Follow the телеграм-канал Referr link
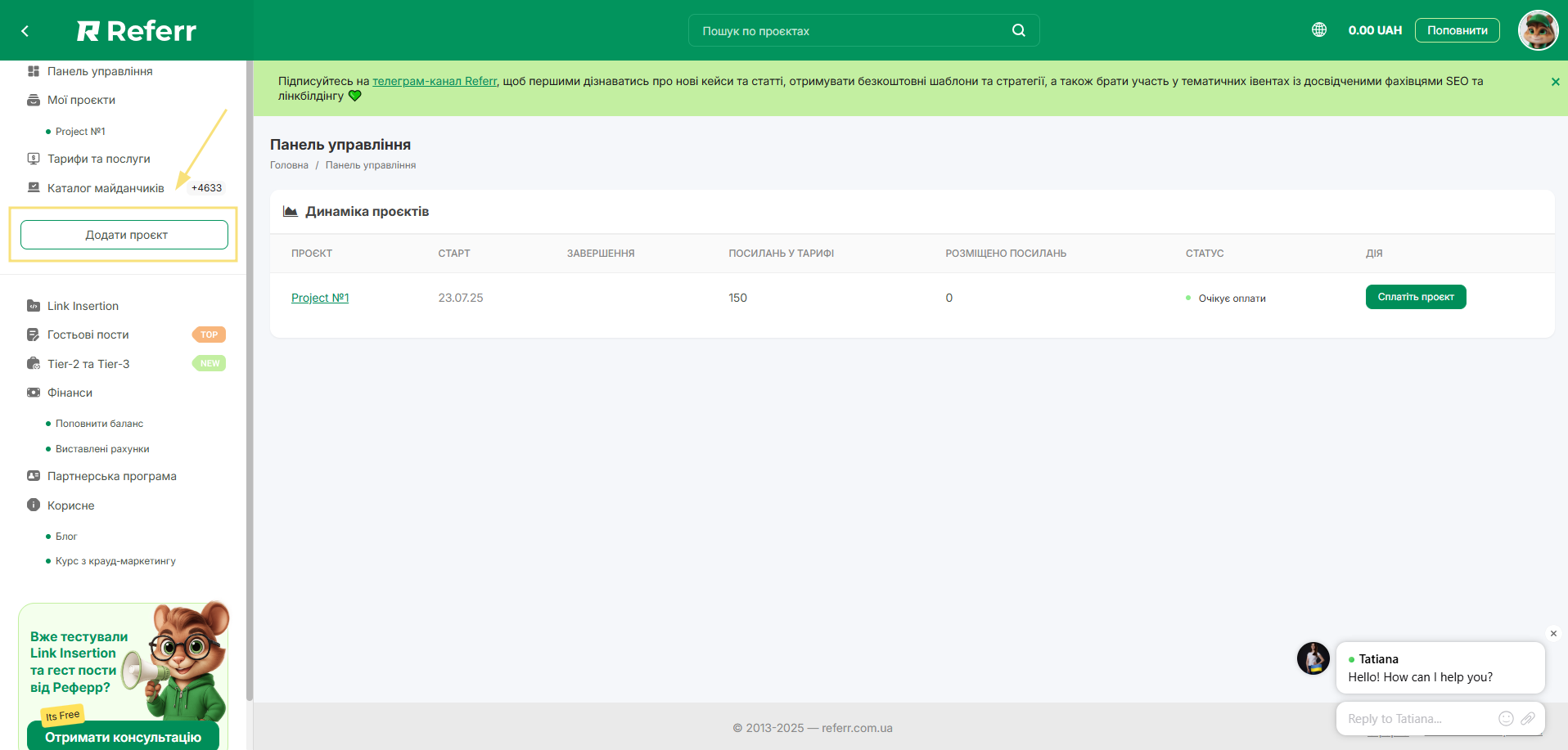1568x750 pixels. (434, 81)
